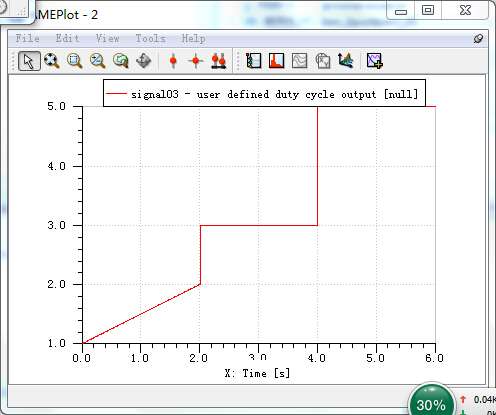Activate the zoom rectangle magnifier tool
The image size is (496, 415).
(x=75, y=61)
